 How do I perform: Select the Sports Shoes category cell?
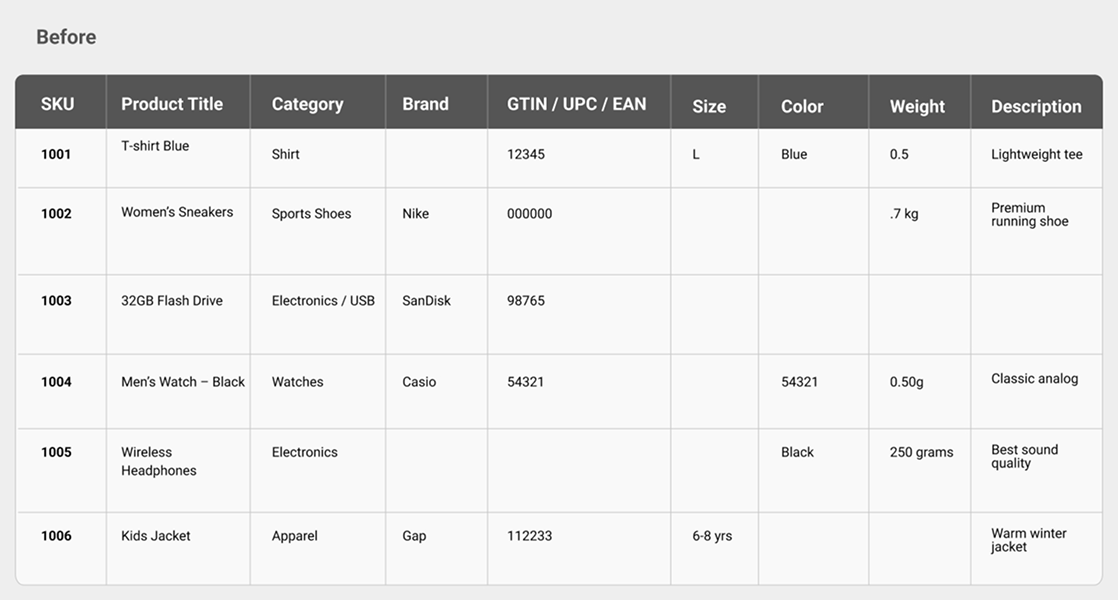[x=311, y=214]
